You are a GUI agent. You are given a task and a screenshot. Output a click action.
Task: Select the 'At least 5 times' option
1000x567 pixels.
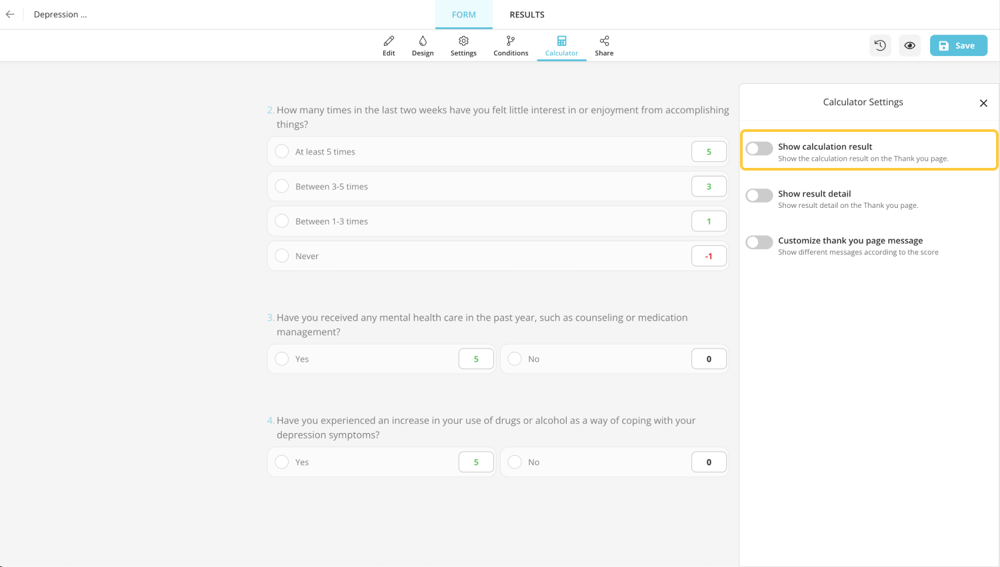point(282,152)
